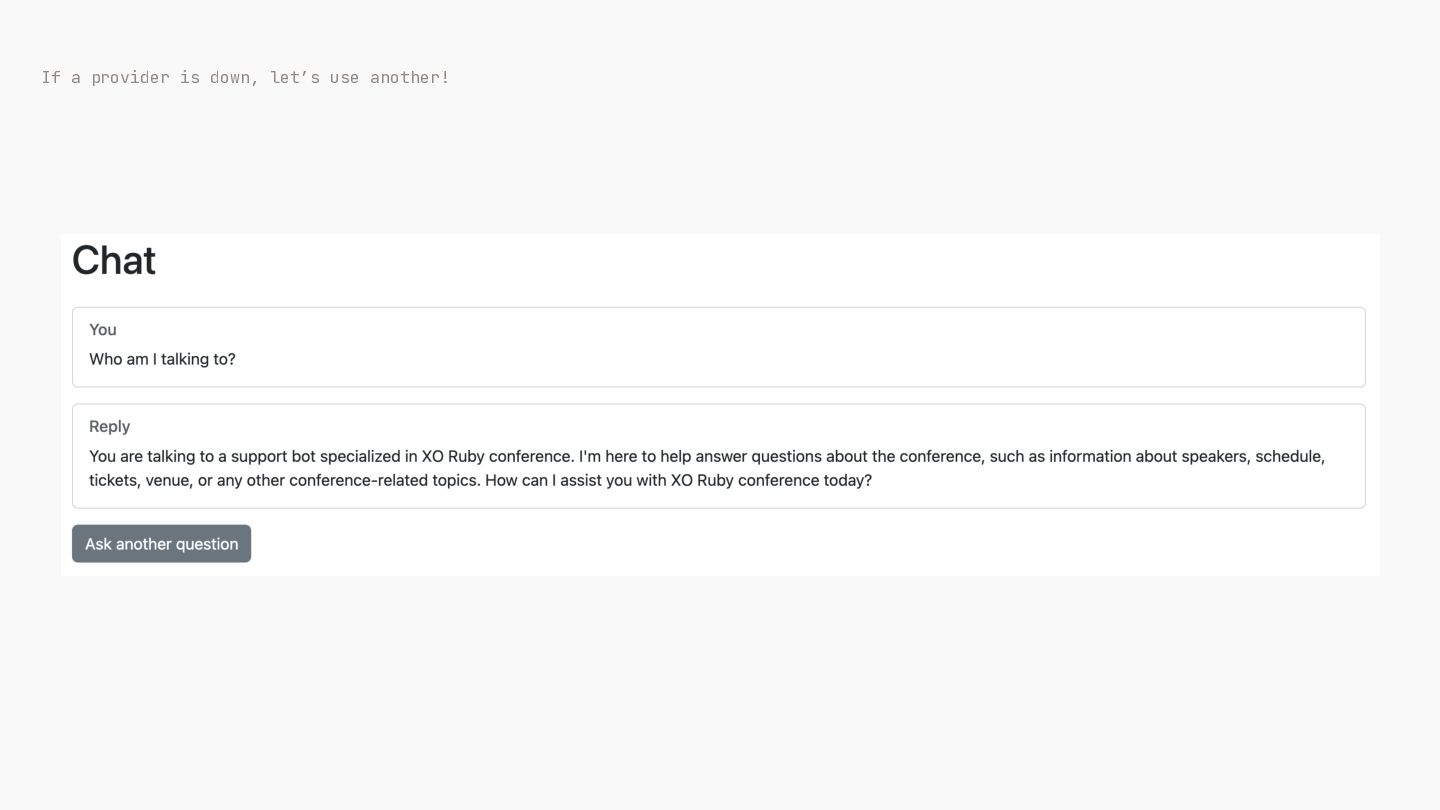The height and width of the screenshot is (810, 1440).
Task: Click the "You" message label
Action: pyautogui.click(x=103, y=330)
